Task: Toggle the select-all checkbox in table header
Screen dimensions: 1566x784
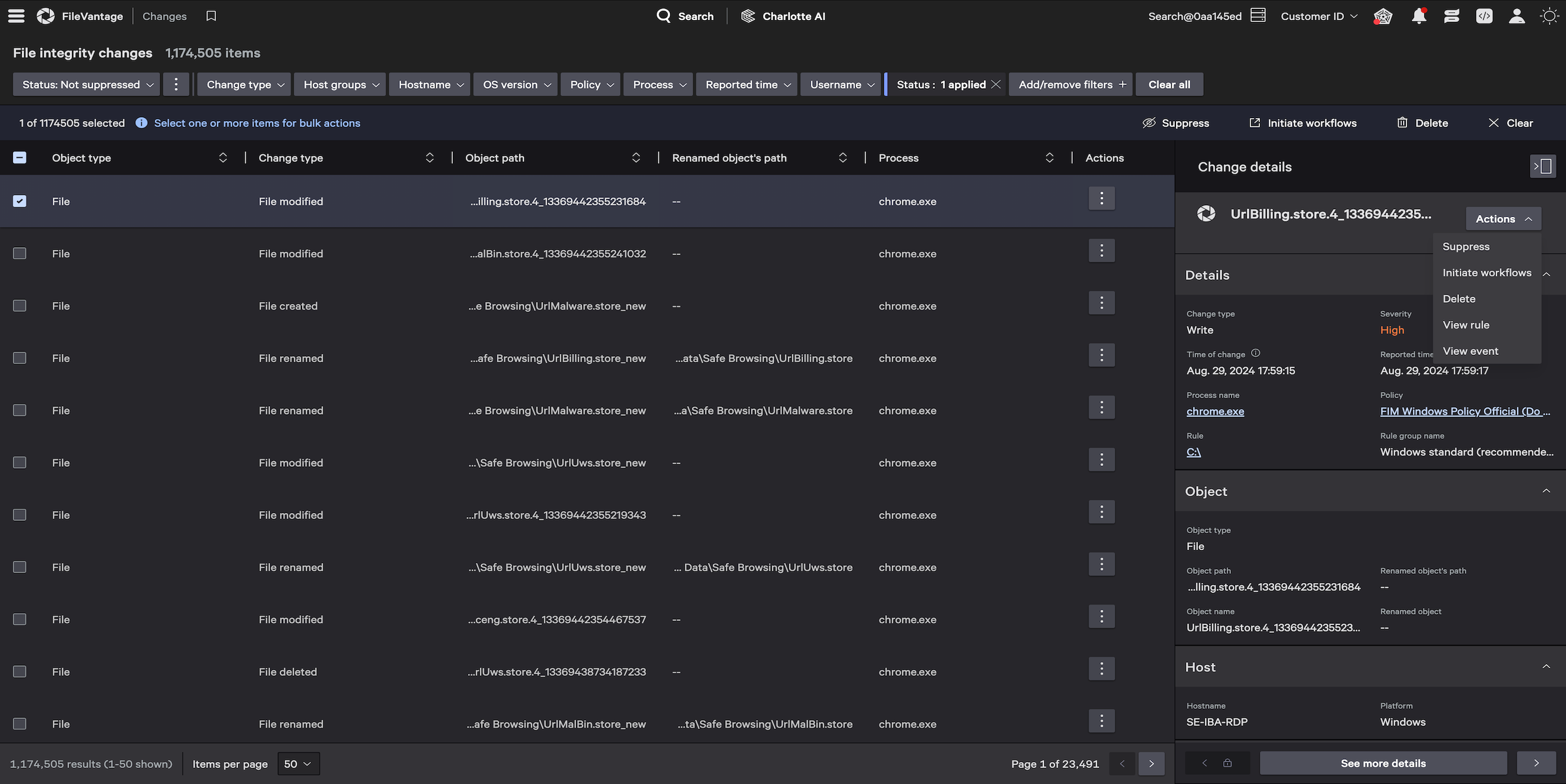Action: pyautogui.click(x=20, y=157)
